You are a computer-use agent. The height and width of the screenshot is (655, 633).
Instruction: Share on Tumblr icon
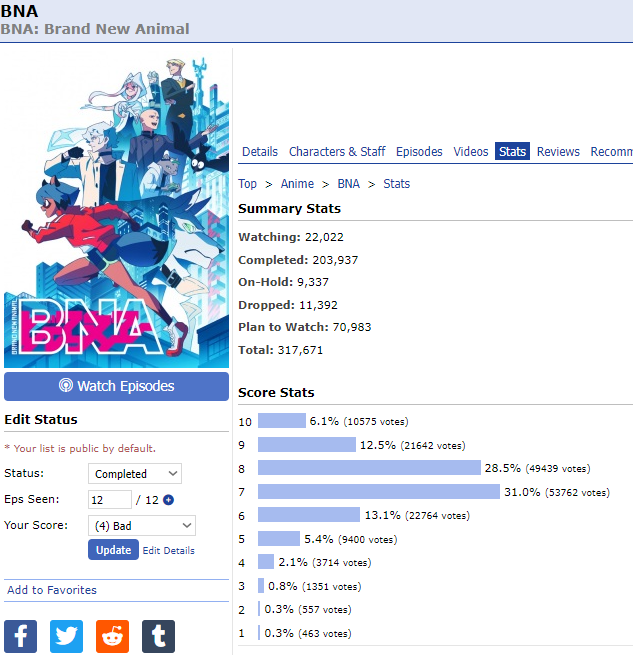coord(158,636)
